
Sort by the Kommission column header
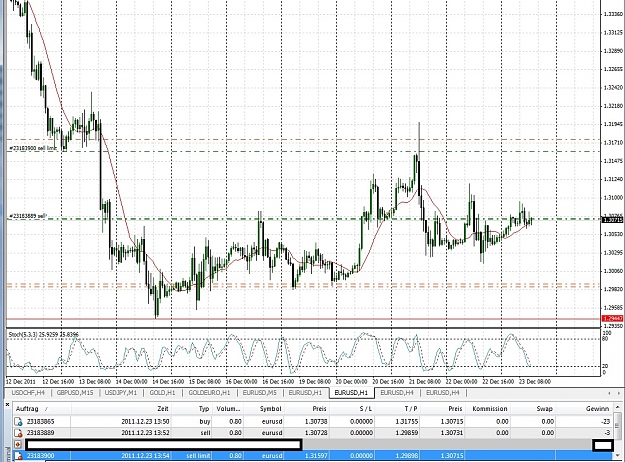point(490,409)
